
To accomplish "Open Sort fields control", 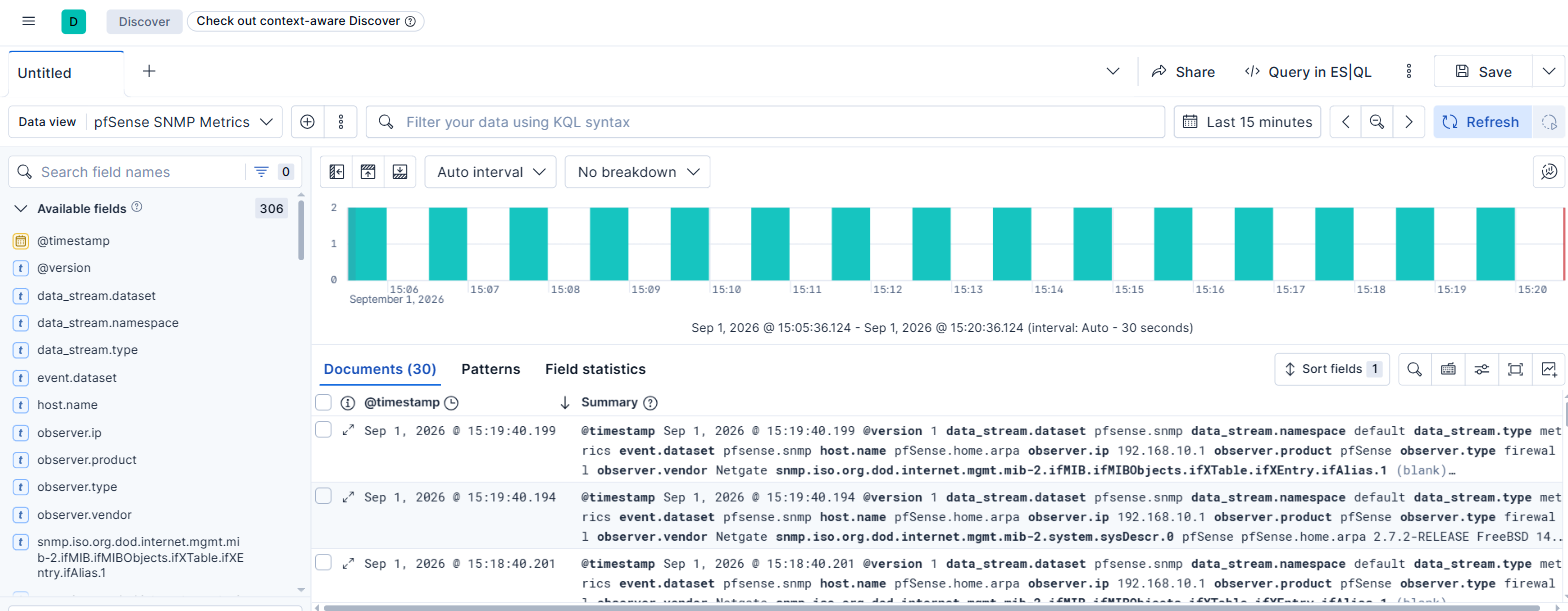I will point(1331,369).
